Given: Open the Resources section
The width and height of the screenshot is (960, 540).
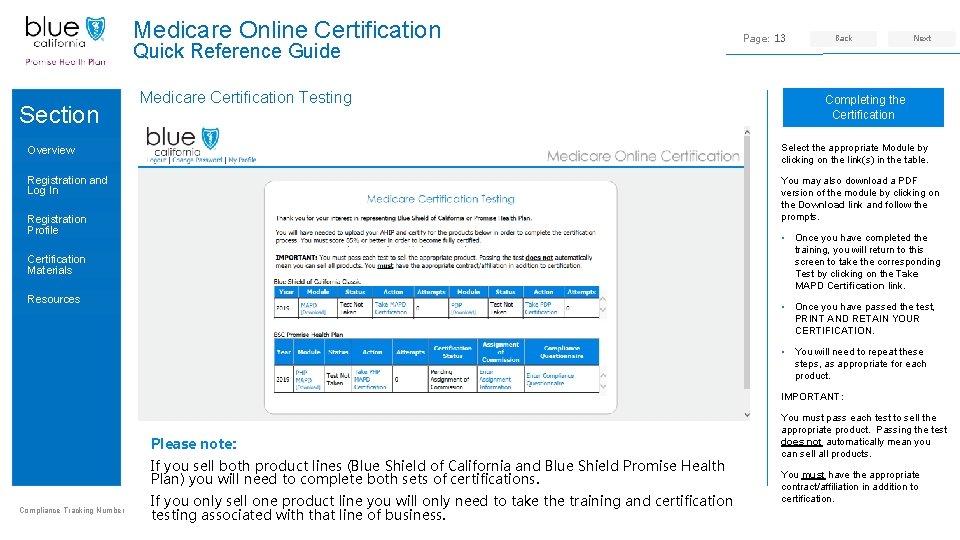Looking at the screenshot, I should point(53,299).
